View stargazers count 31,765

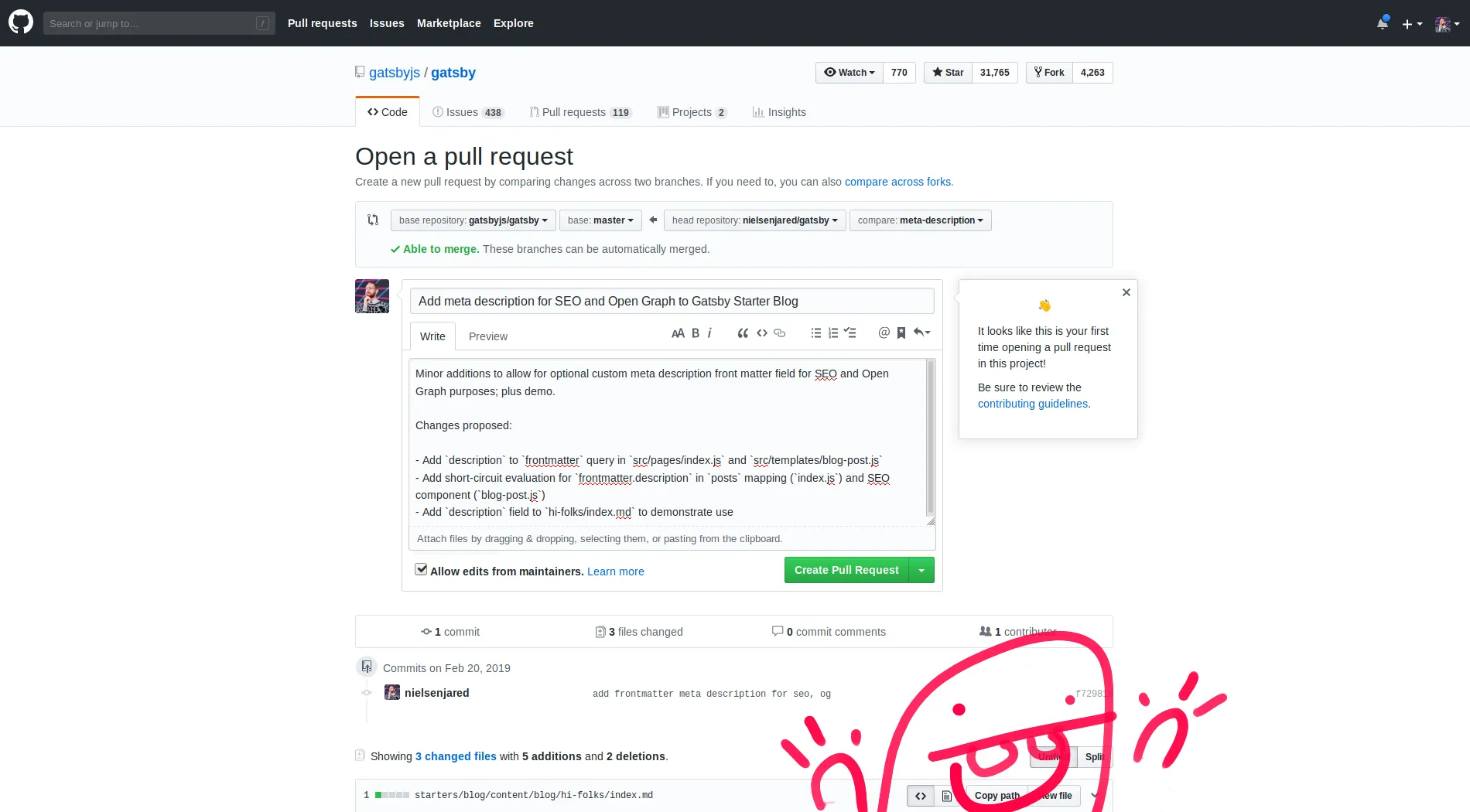click(x=995, y=73)
